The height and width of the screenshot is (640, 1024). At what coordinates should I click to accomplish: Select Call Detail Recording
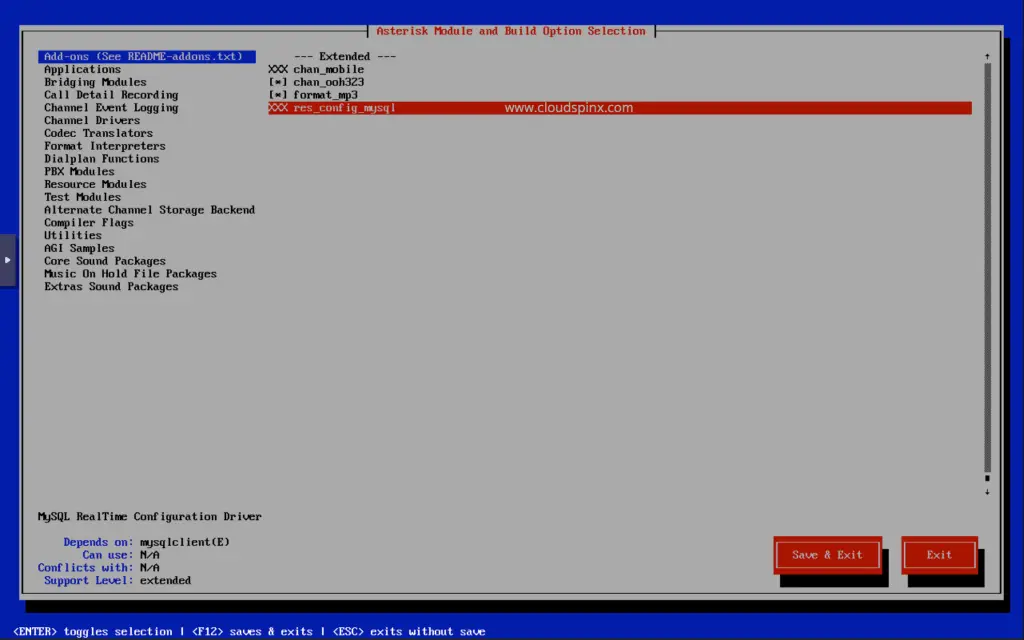110,94
